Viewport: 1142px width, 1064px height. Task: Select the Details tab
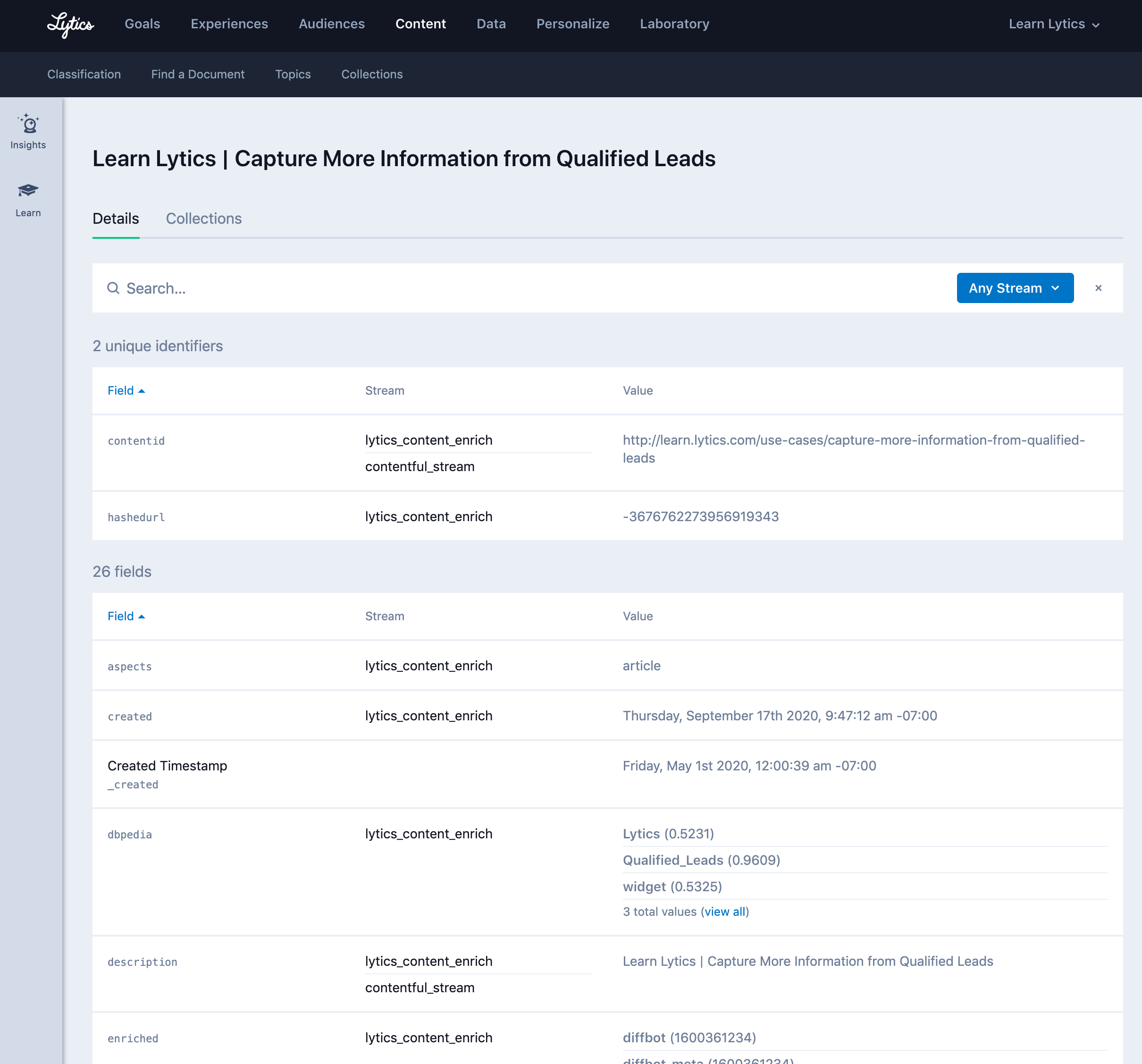pos(116,219)
